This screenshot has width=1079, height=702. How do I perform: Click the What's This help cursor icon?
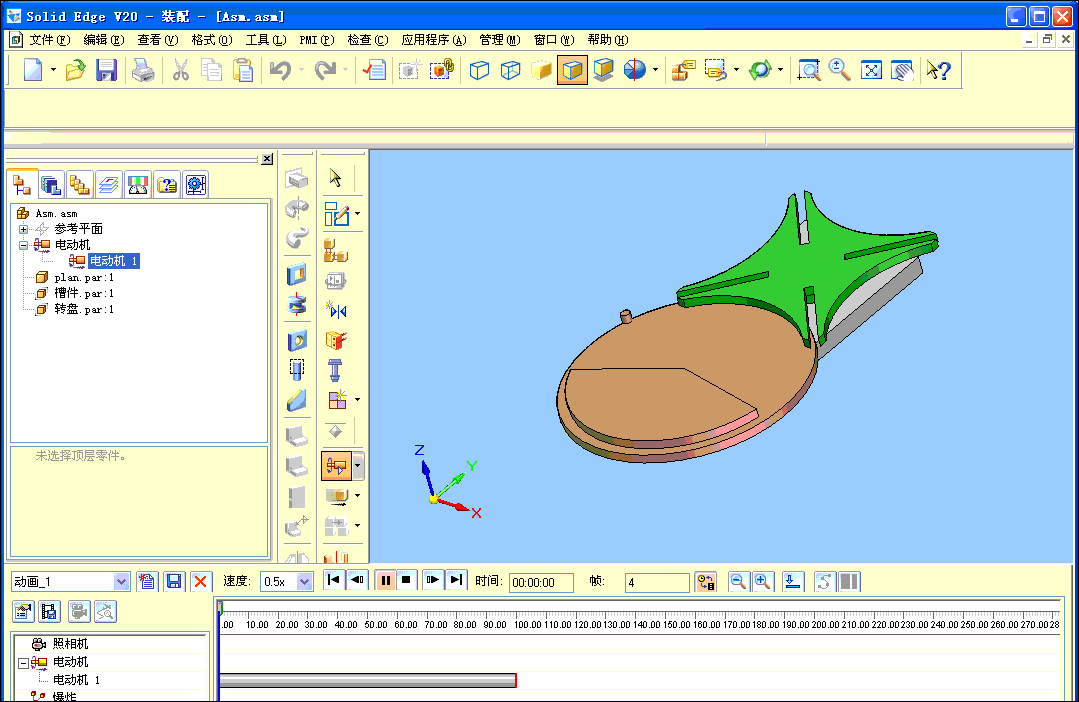click(939, 70)
